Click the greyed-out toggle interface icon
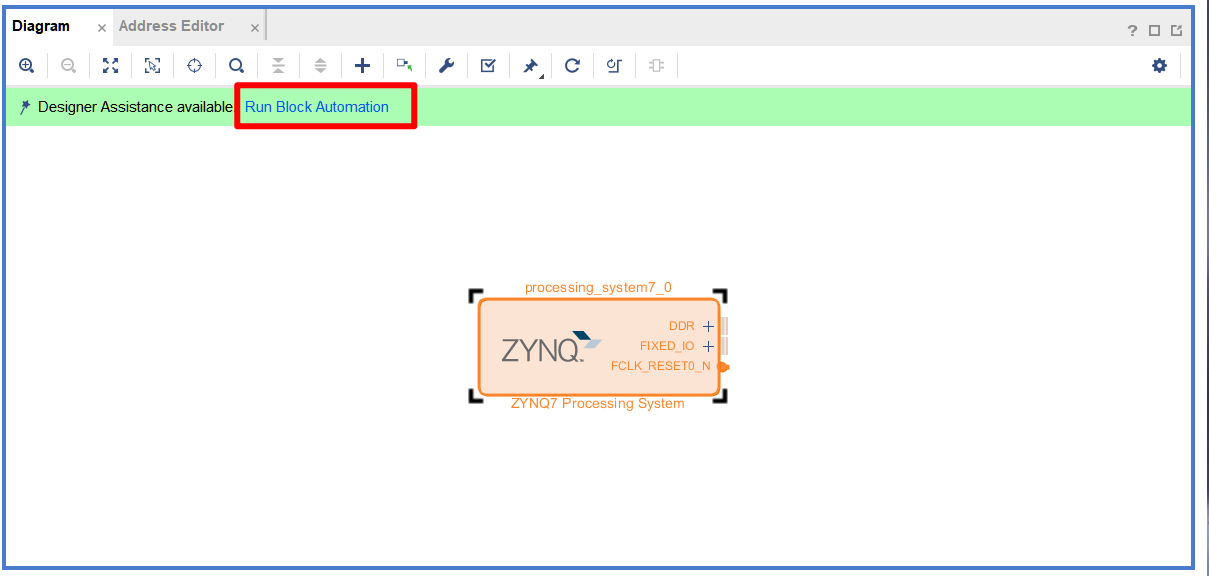1209x576 pixels. tap(656, 66)
